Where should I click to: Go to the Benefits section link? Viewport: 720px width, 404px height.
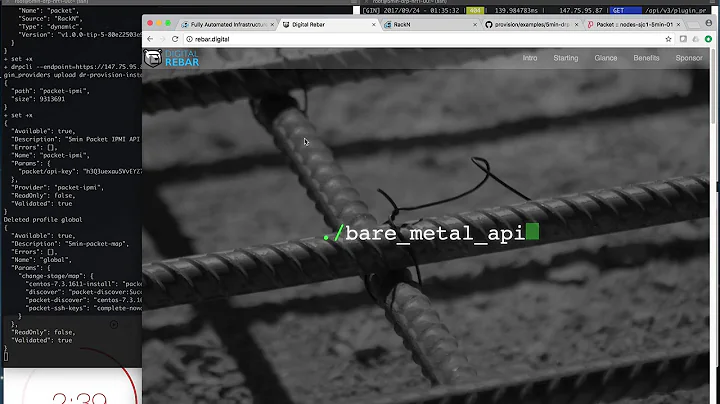coord(646,58)
